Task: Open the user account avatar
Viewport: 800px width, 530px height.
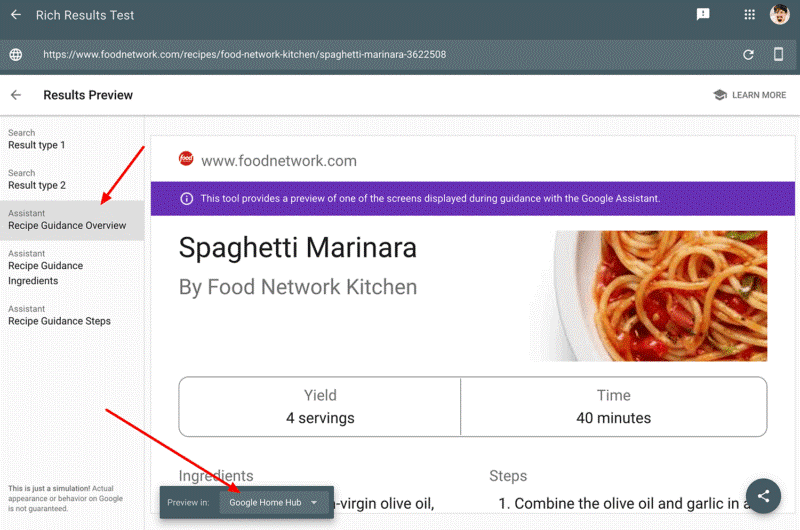Action: (780, 14)
